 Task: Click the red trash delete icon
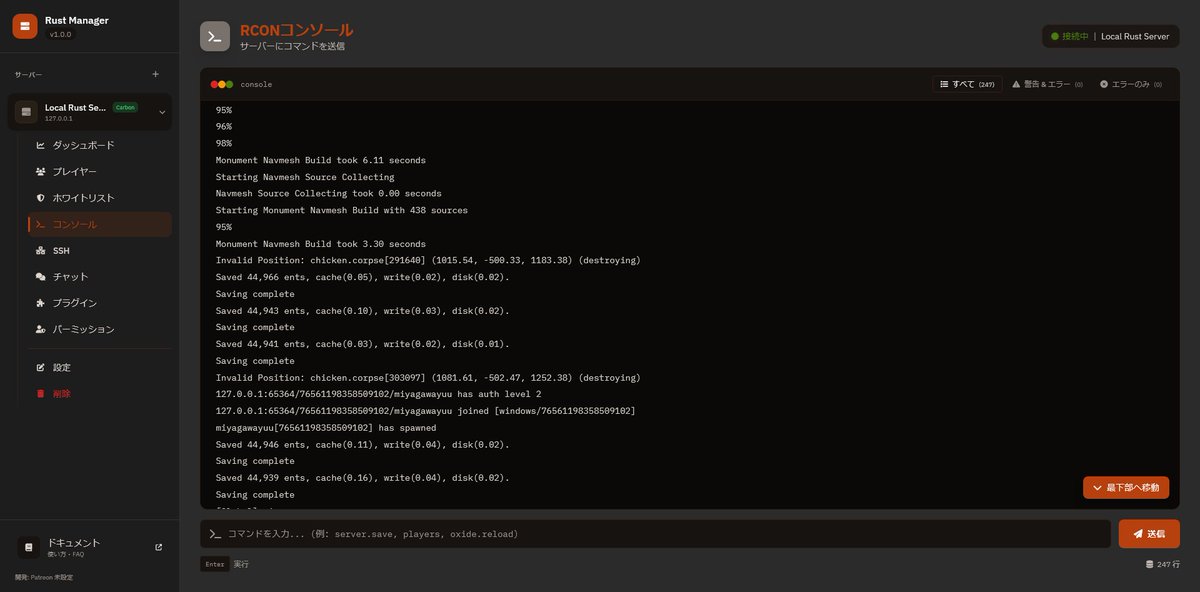pos(41,394)
